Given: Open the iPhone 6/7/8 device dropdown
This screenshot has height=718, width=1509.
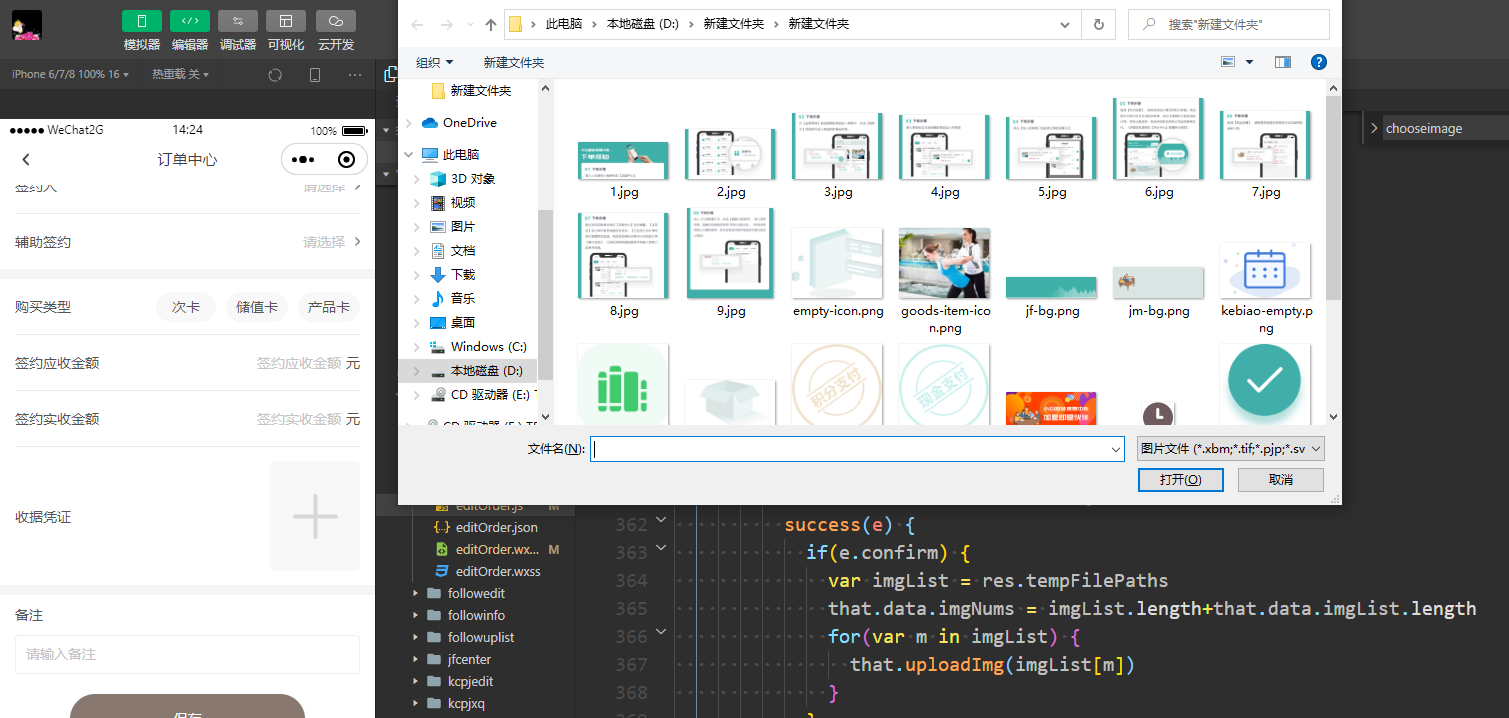Looking at the screenshot, I should pyautogui.click(x=70, y=75).
